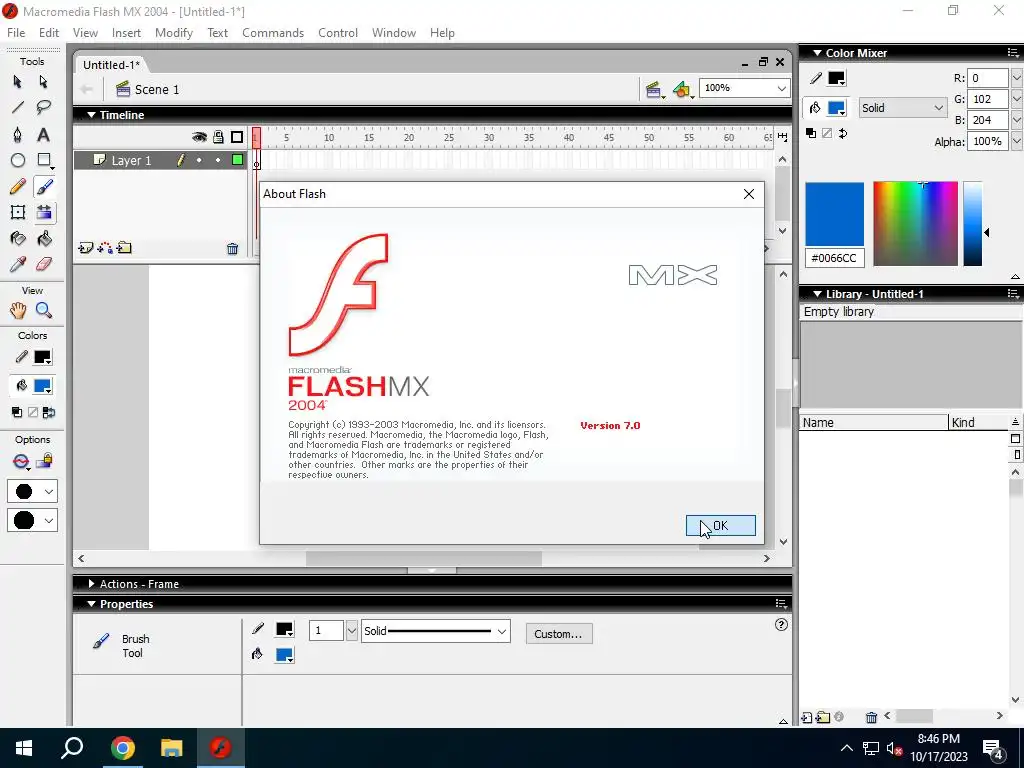Viewport: 1024px width, 768px height.
Task: Click Scene 1 in edit bar
Action: pos(148,89)
